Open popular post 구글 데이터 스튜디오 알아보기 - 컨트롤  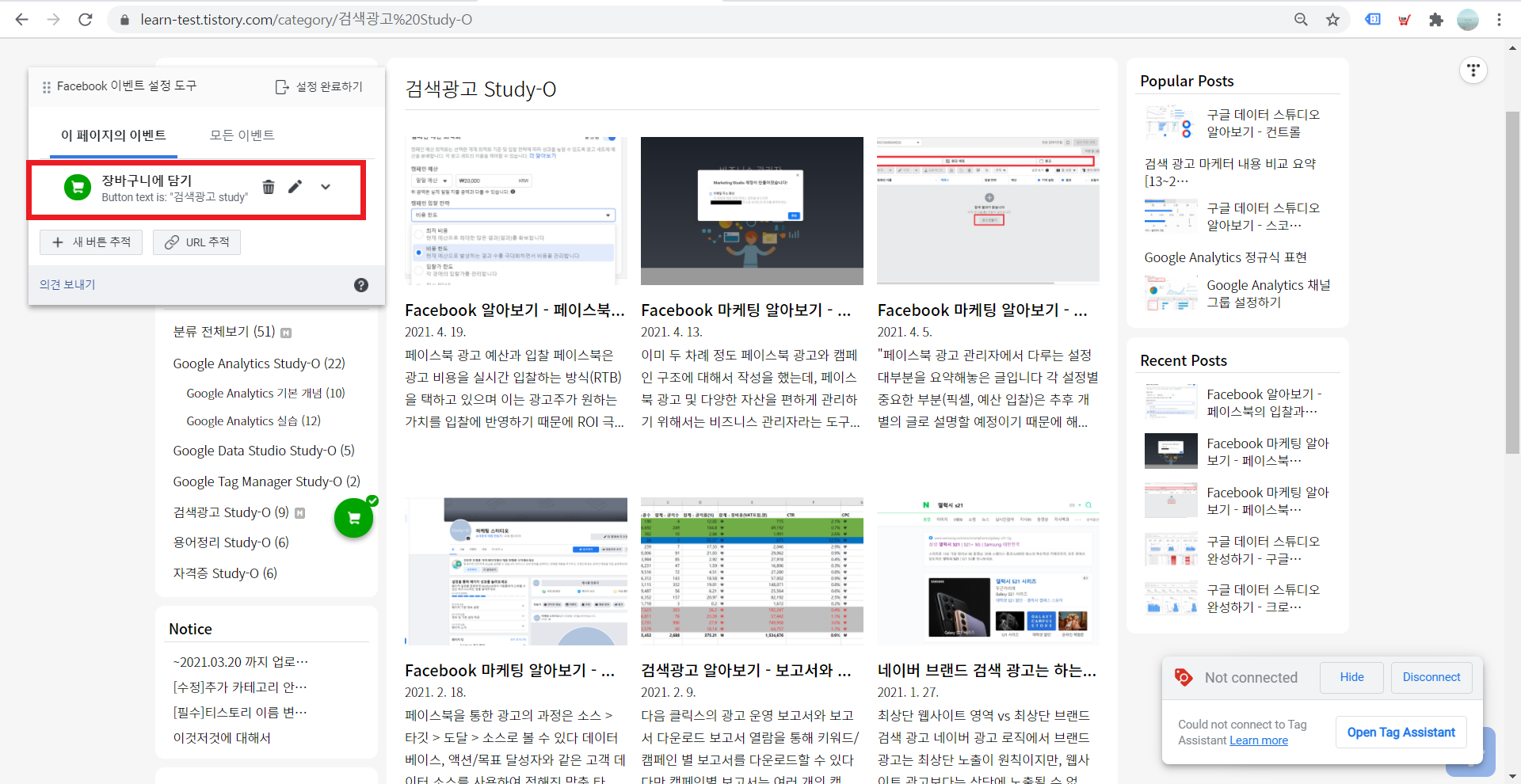(1263, 124)
